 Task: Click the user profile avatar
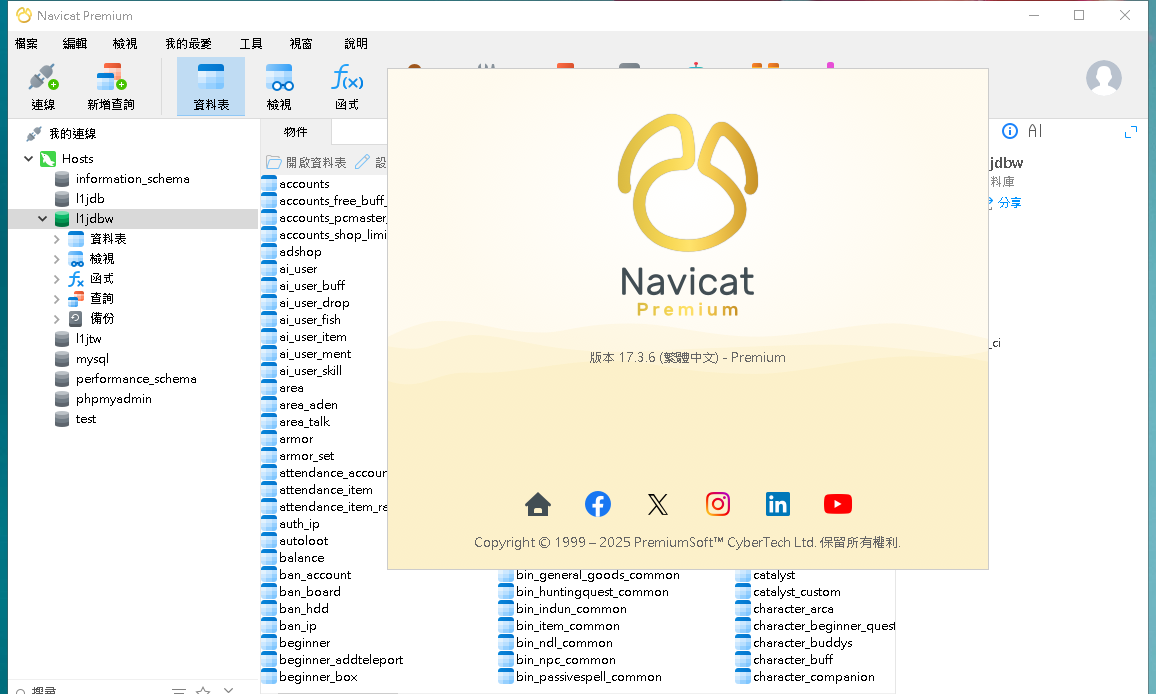[x=1104, y=78]
